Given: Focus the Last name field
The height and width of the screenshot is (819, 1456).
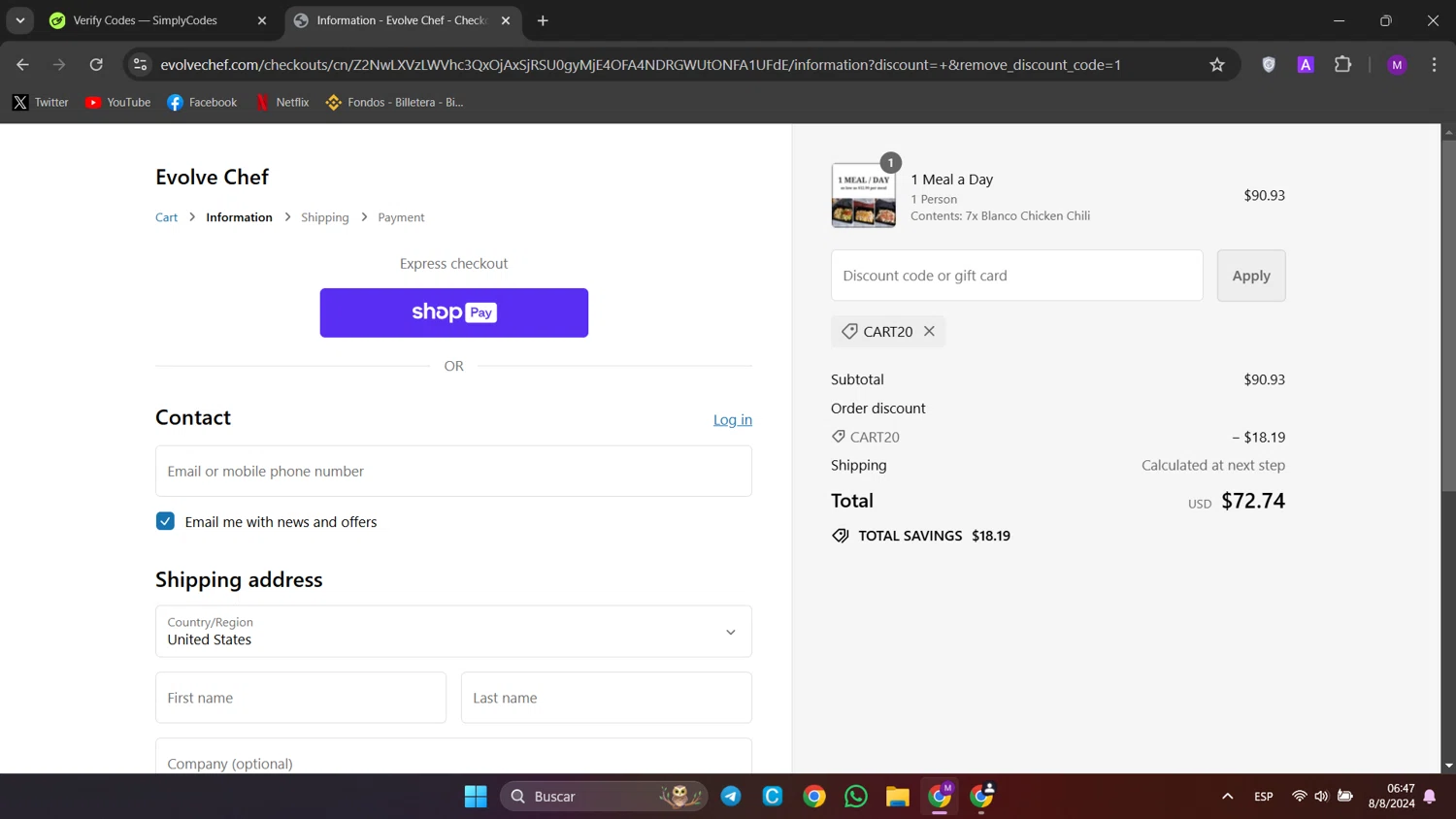Looking at the screenshot, I should [x=607, y=698].
